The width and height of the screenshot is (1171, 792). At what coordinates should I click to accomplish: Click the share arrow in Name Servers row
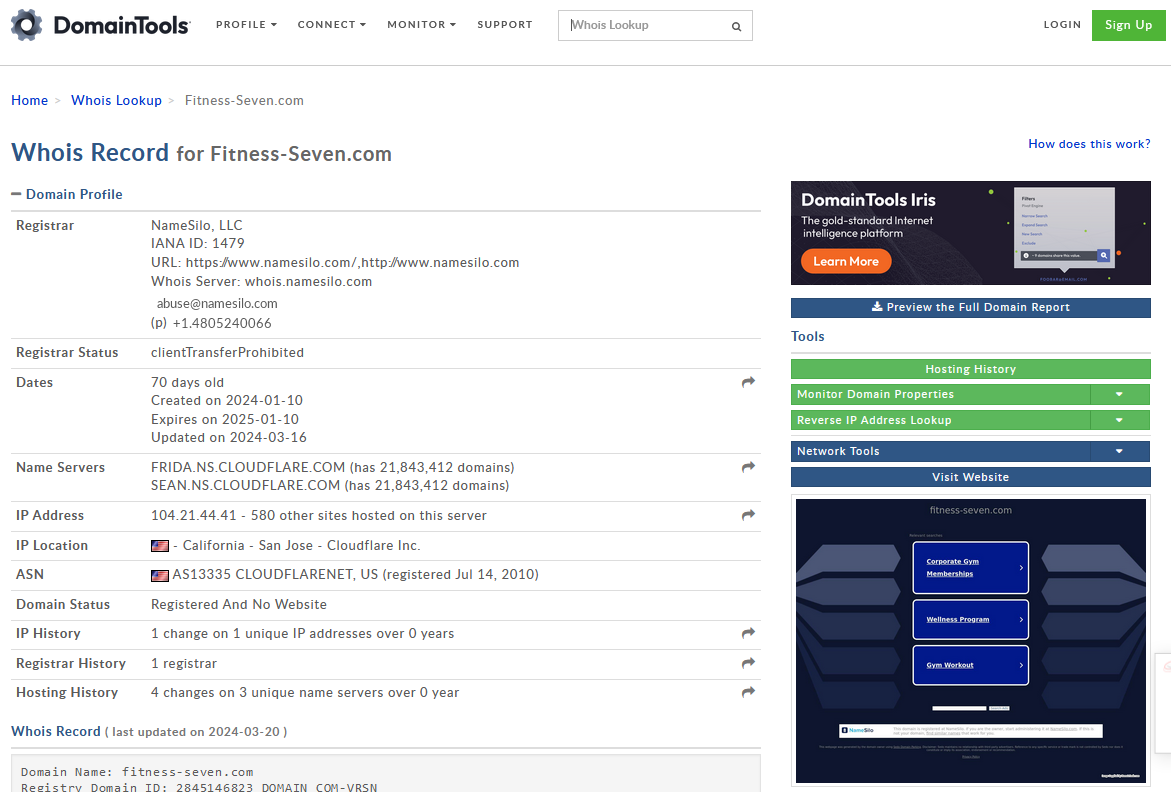(x=748, y=467)
